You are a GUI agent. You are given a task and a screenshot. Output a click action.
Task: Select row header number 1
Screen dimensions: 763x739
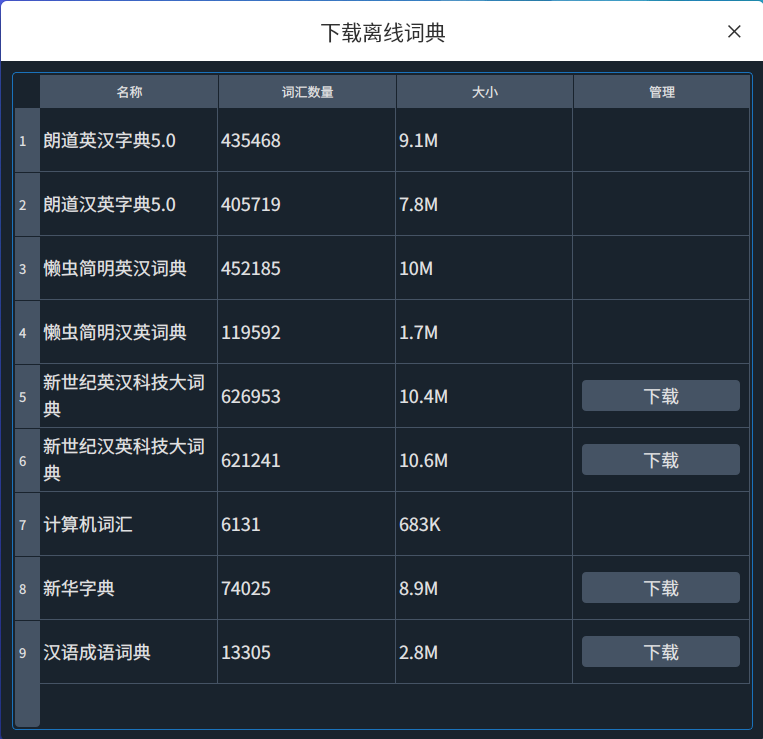(x=27, y=140)
